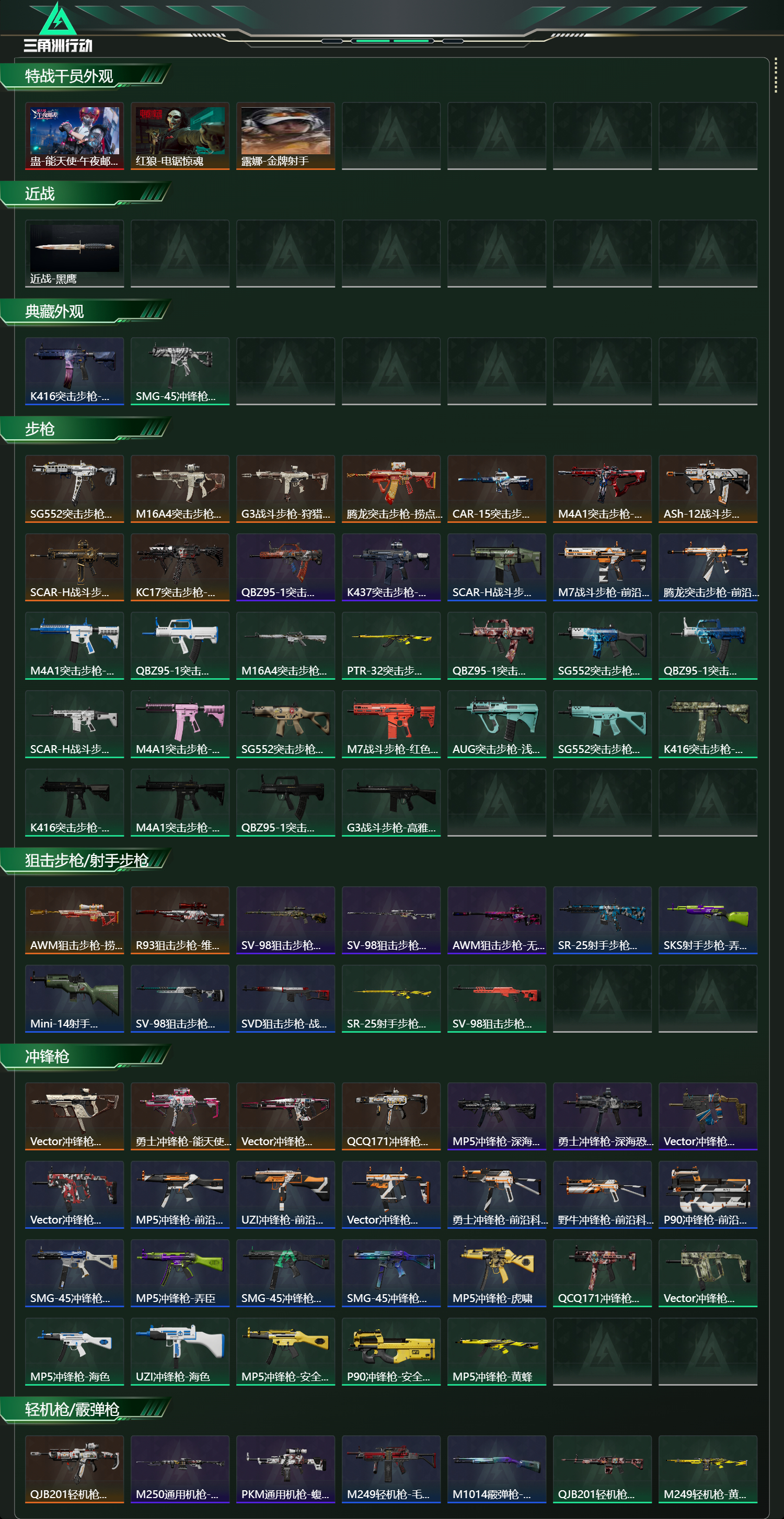Select the 红狼-电锯惊魂 operator skin

tap(180, 136)
